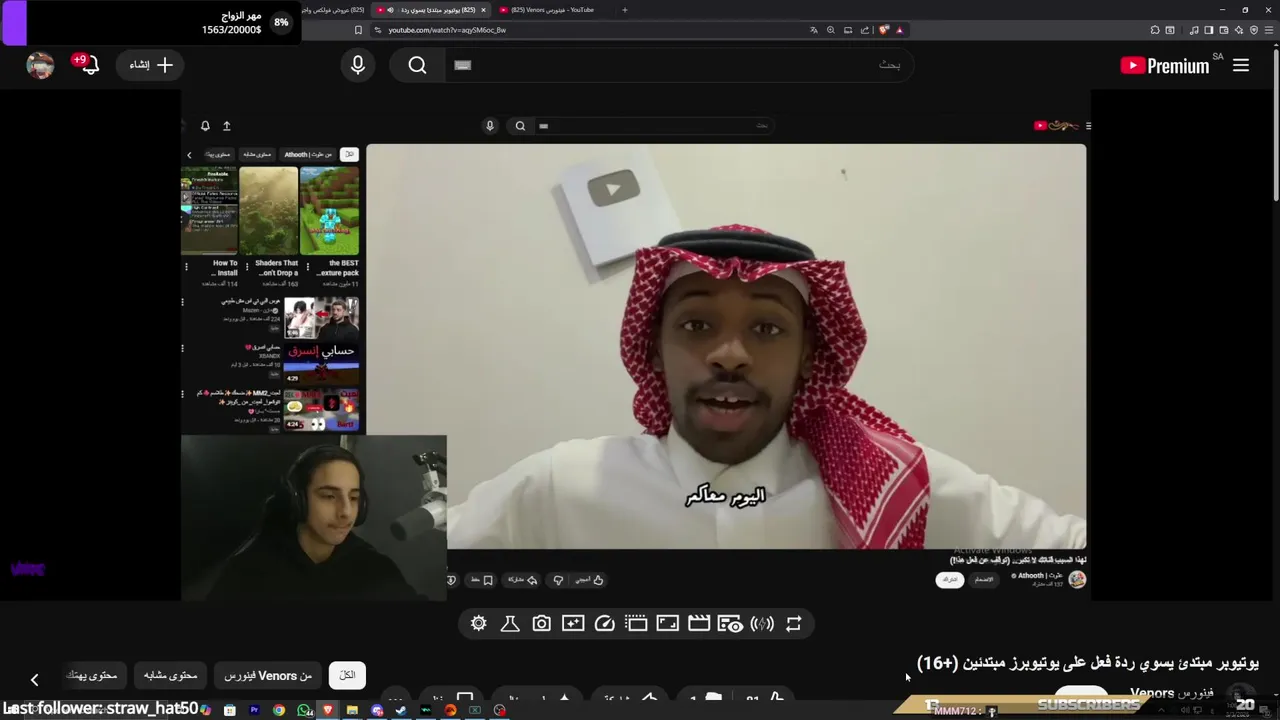Viewport: 1280px width, 720px height.
Task: Open options for the حسابي إنسرق video
Action: coord(182,349)
